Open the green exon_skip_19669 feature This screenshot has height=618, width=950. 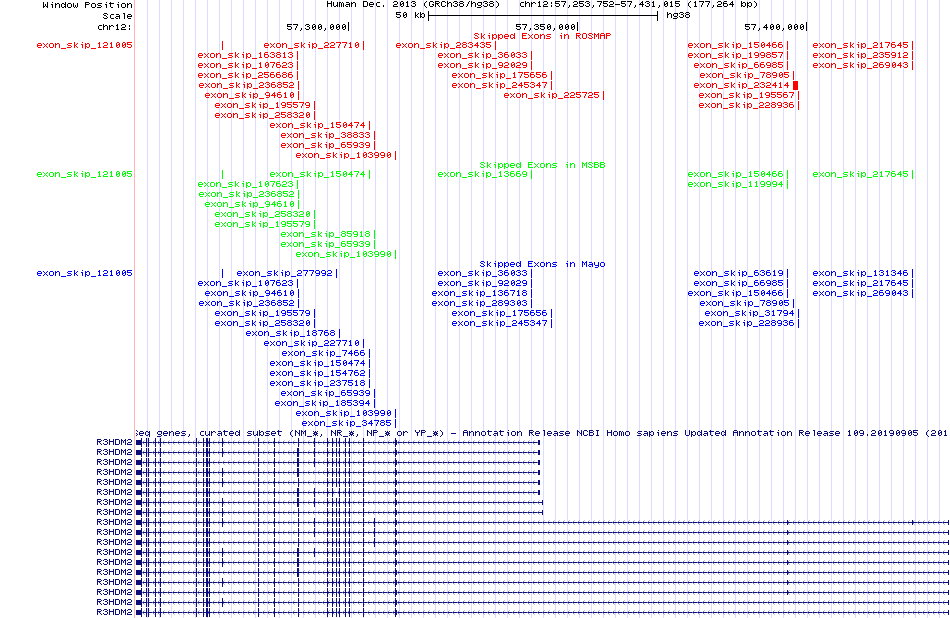482,174
